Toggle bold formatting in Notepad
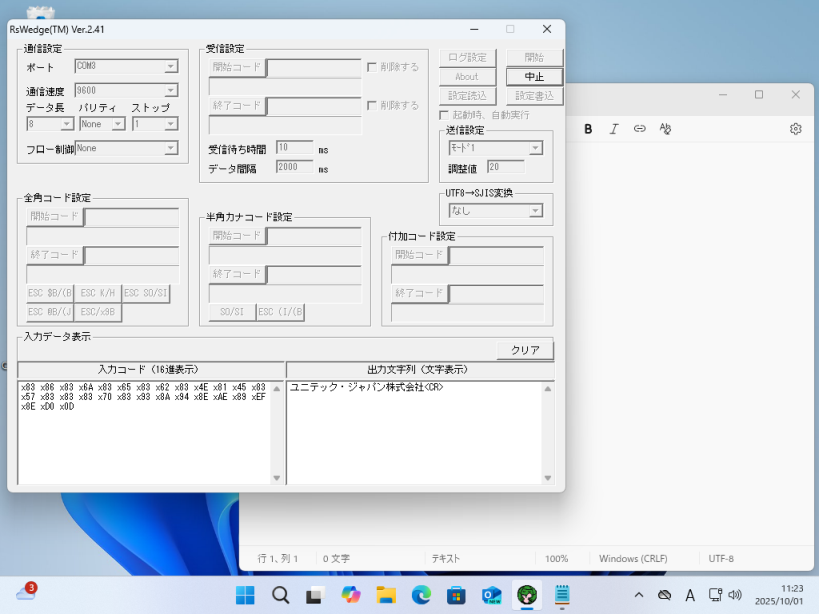The image size is (819, 614). [588, 129]
